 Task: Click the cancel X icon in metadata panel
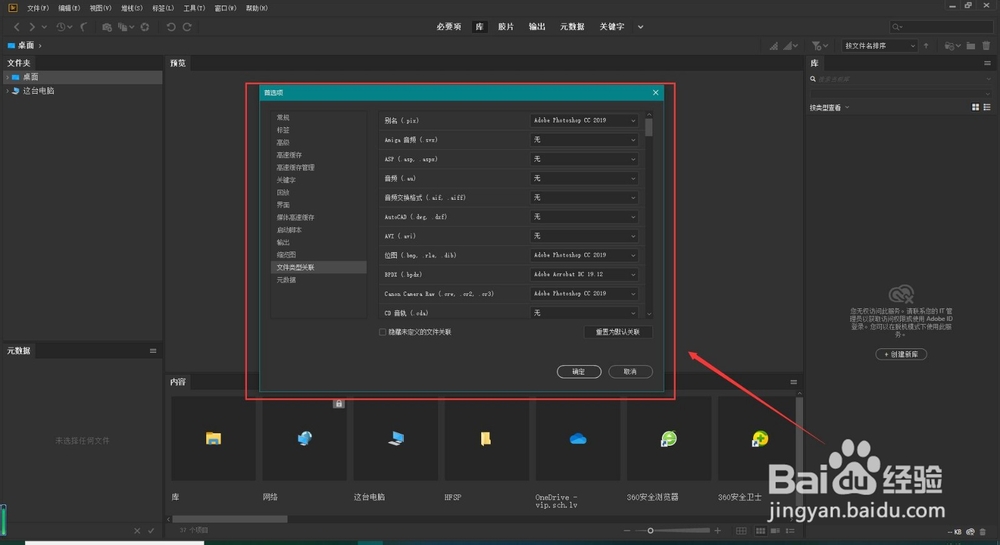(x=137, y=530)
